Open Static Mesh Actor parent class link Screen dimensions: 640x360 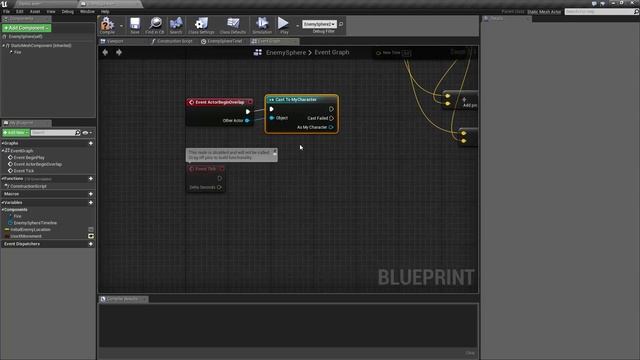[544, 12]
